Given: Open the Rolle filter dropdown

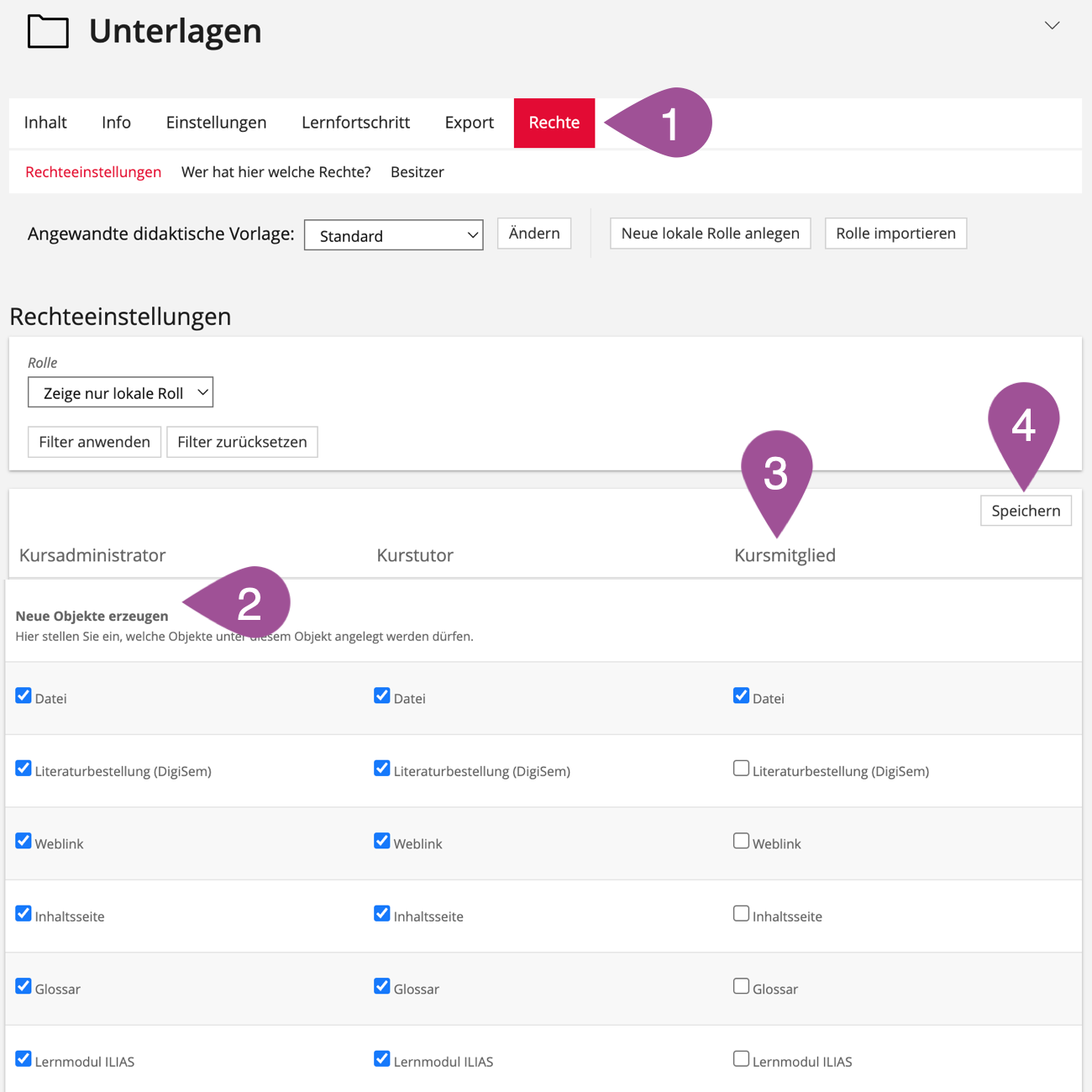Looking at the screenshot, I should 120,392.
